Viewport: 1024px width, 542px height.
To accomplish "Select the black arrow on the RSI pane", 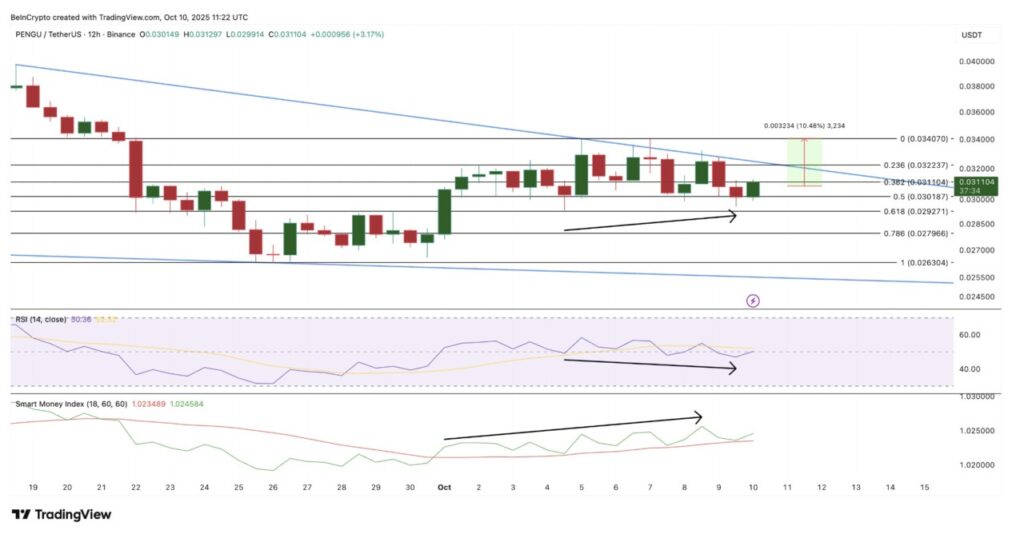I will [650, 364].
